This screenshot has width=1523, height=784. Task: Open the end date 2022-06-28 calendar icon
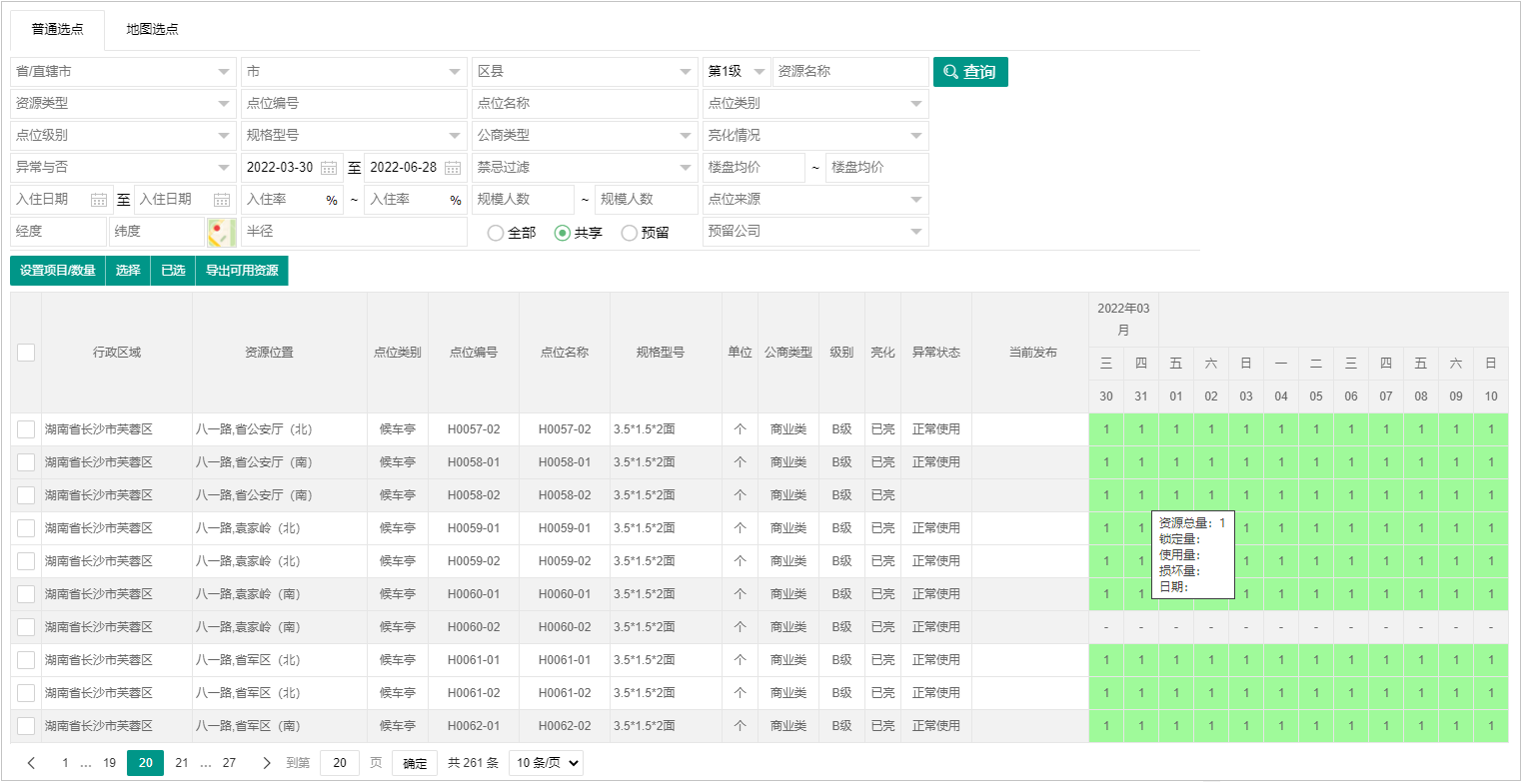pos(453,168)
